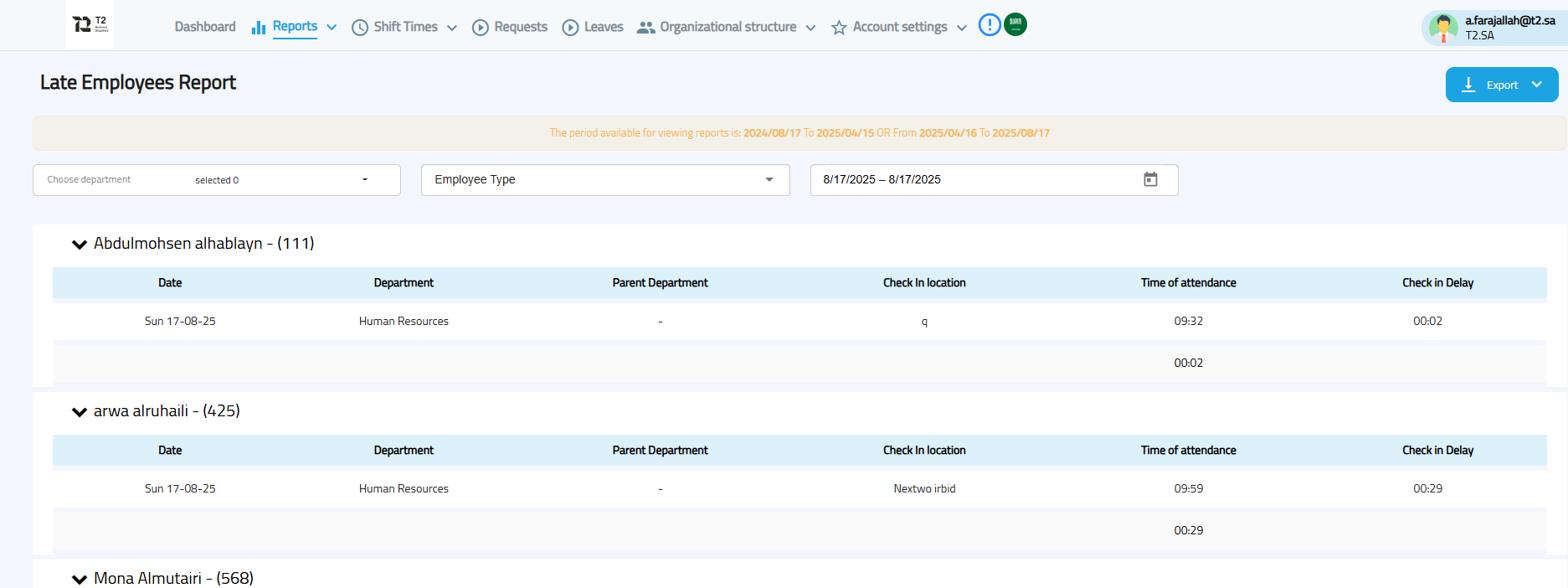Click Check in Delay header in Abdulmohsen's table
The width and height of the screenshot is (1568, 588).
coord(1437,283)
